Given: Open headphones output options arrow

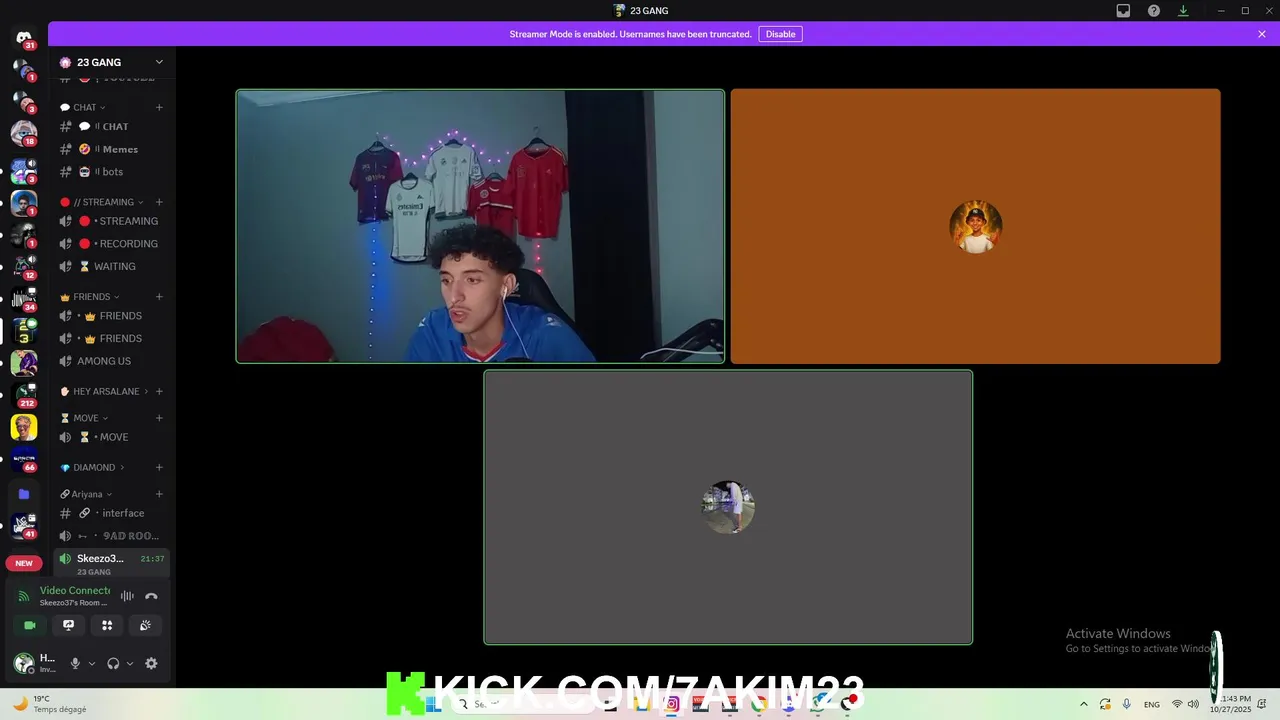Looking at the screenshot, I should click(130, 663).
